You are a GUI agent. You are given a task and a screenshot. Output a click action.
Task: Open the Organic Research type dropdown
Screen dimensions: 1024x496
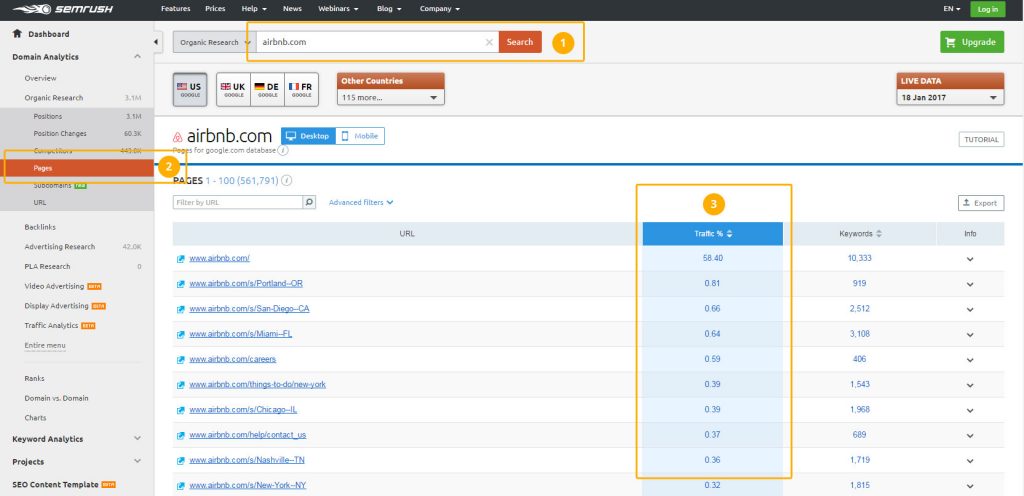pos(214,42)
